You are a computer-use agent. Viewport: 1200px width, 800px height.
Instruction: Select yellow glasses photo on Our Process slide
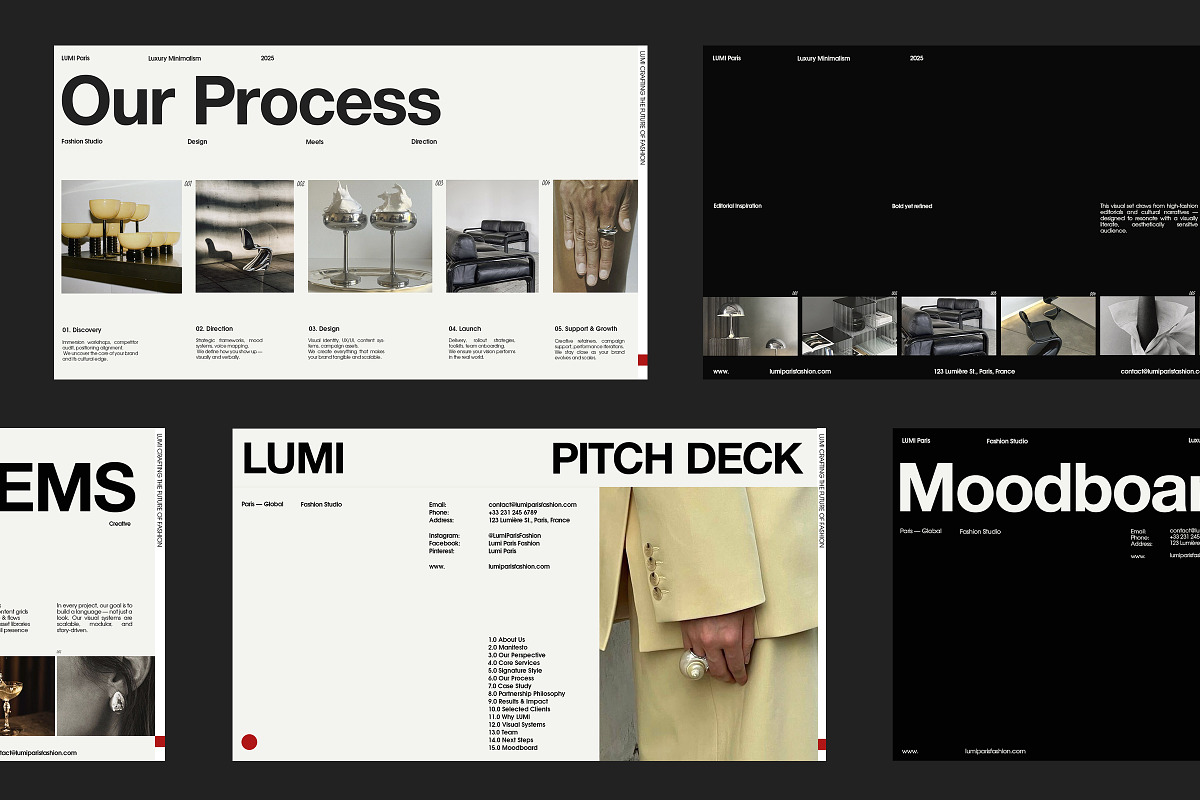(121, 237)
